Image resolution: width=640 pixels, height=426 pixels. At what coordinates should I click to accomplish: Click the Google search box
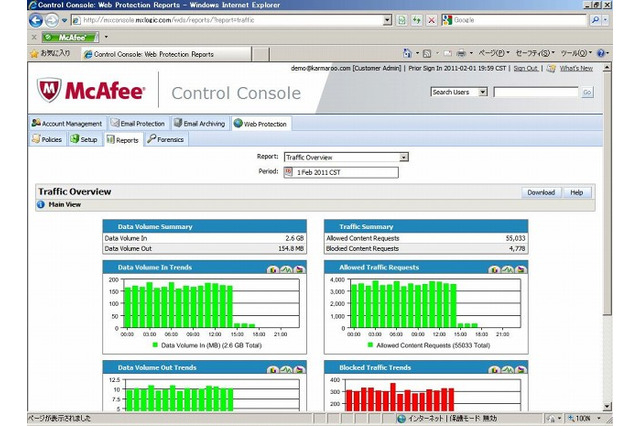coord(519,20)
